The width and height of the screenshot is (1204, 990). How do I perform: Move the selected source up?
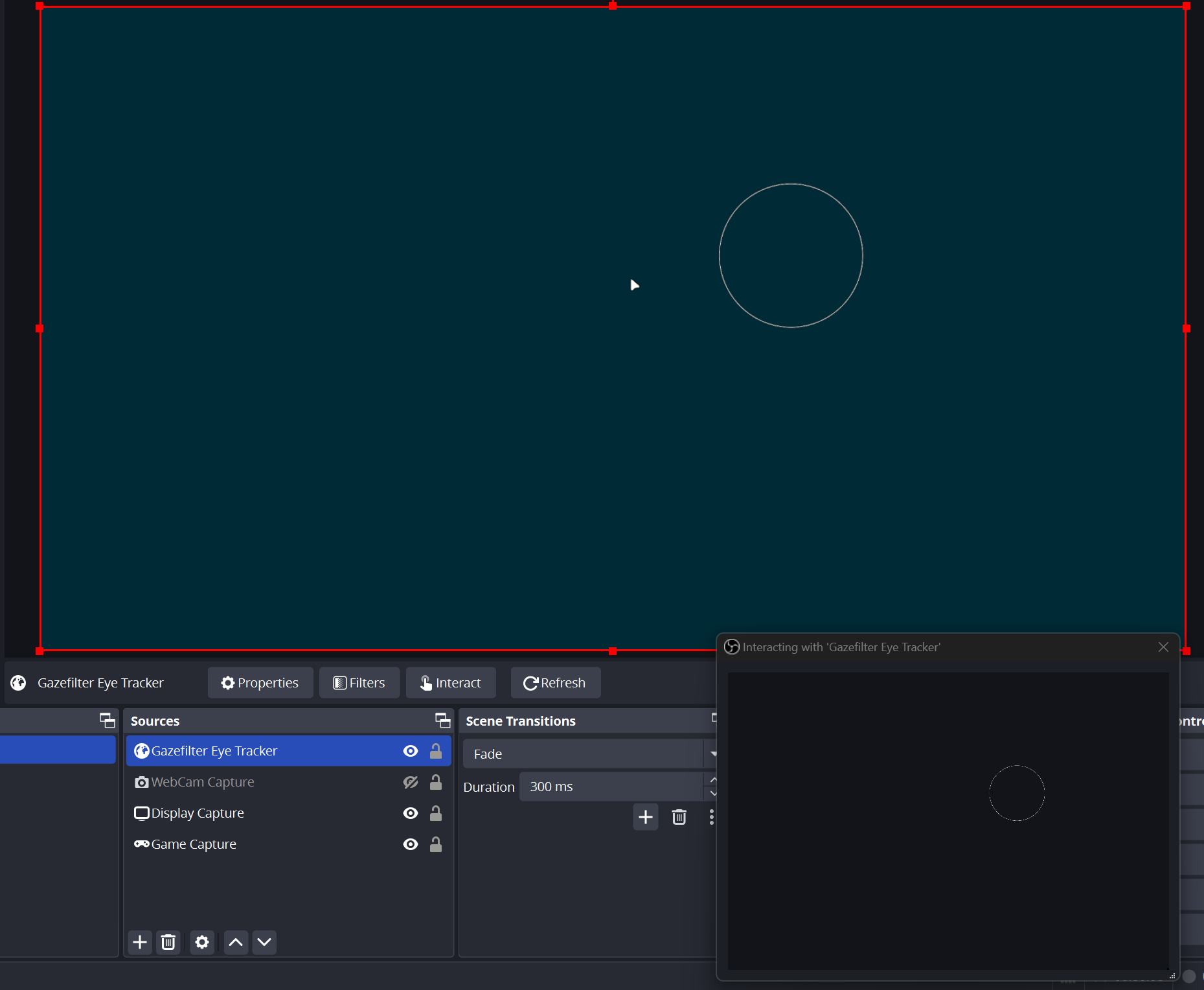pyautogui.click(x=235, y=942)
